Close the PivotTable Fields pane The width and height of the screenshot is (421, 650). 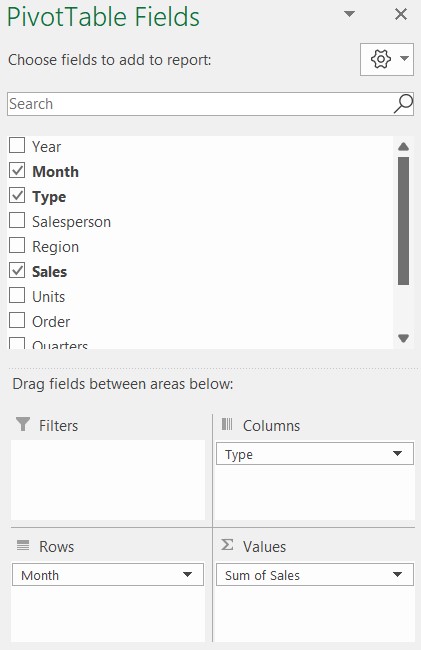401,15
